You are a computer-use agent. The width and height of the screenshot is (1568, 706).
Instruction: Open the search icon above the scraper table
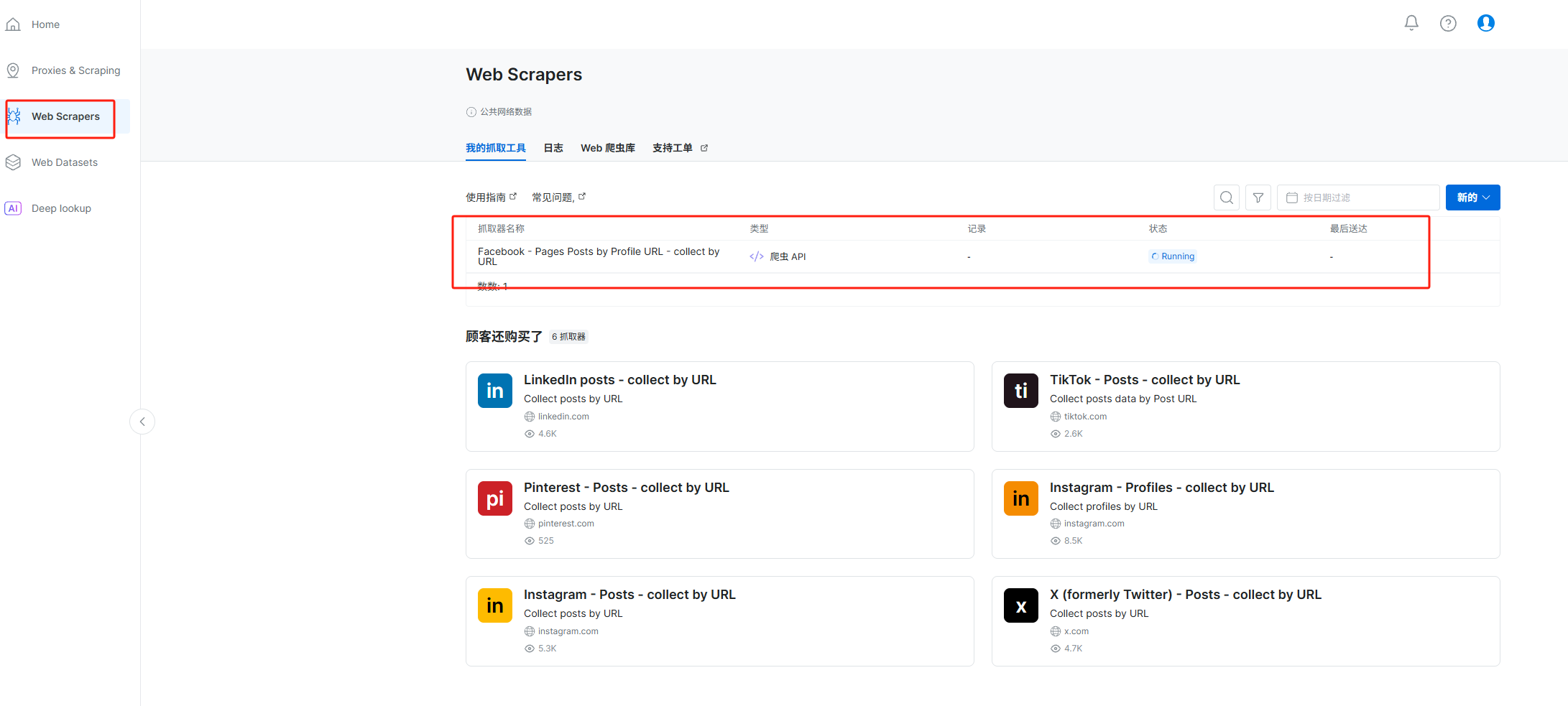(1226, 197)
